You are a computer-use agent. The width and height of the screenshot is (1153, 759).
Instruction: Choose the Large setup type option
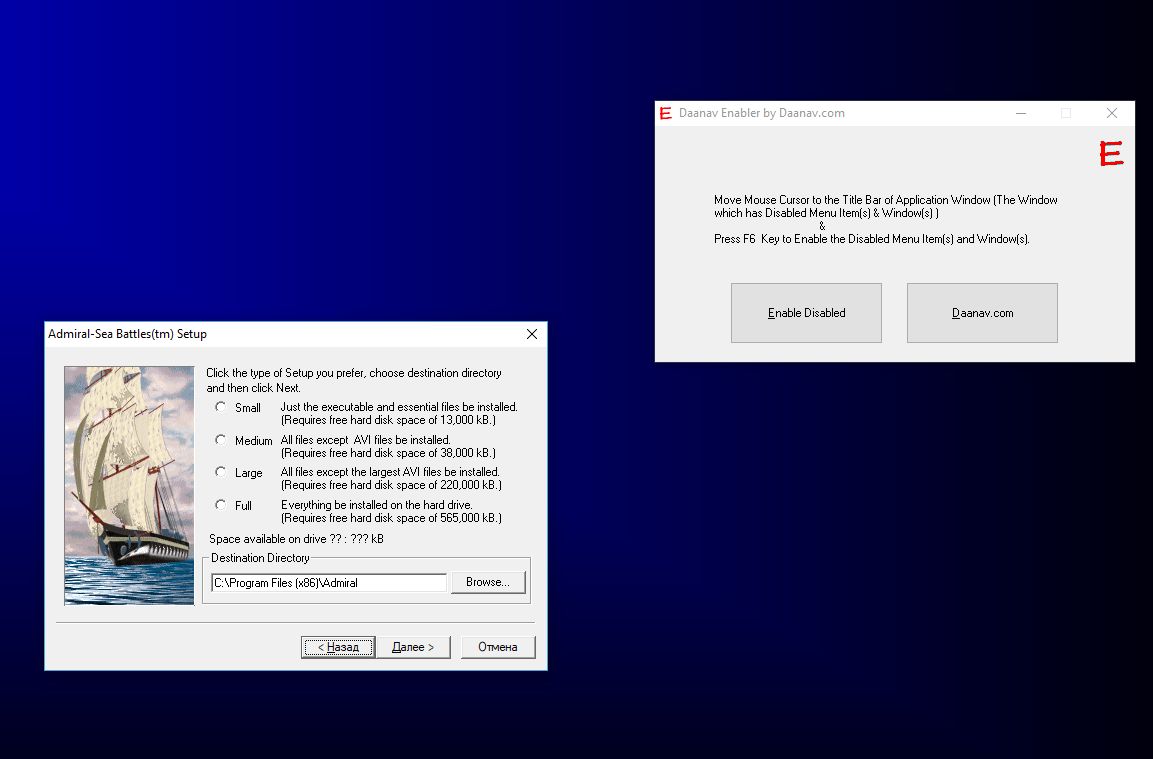(x=221, y=472)
